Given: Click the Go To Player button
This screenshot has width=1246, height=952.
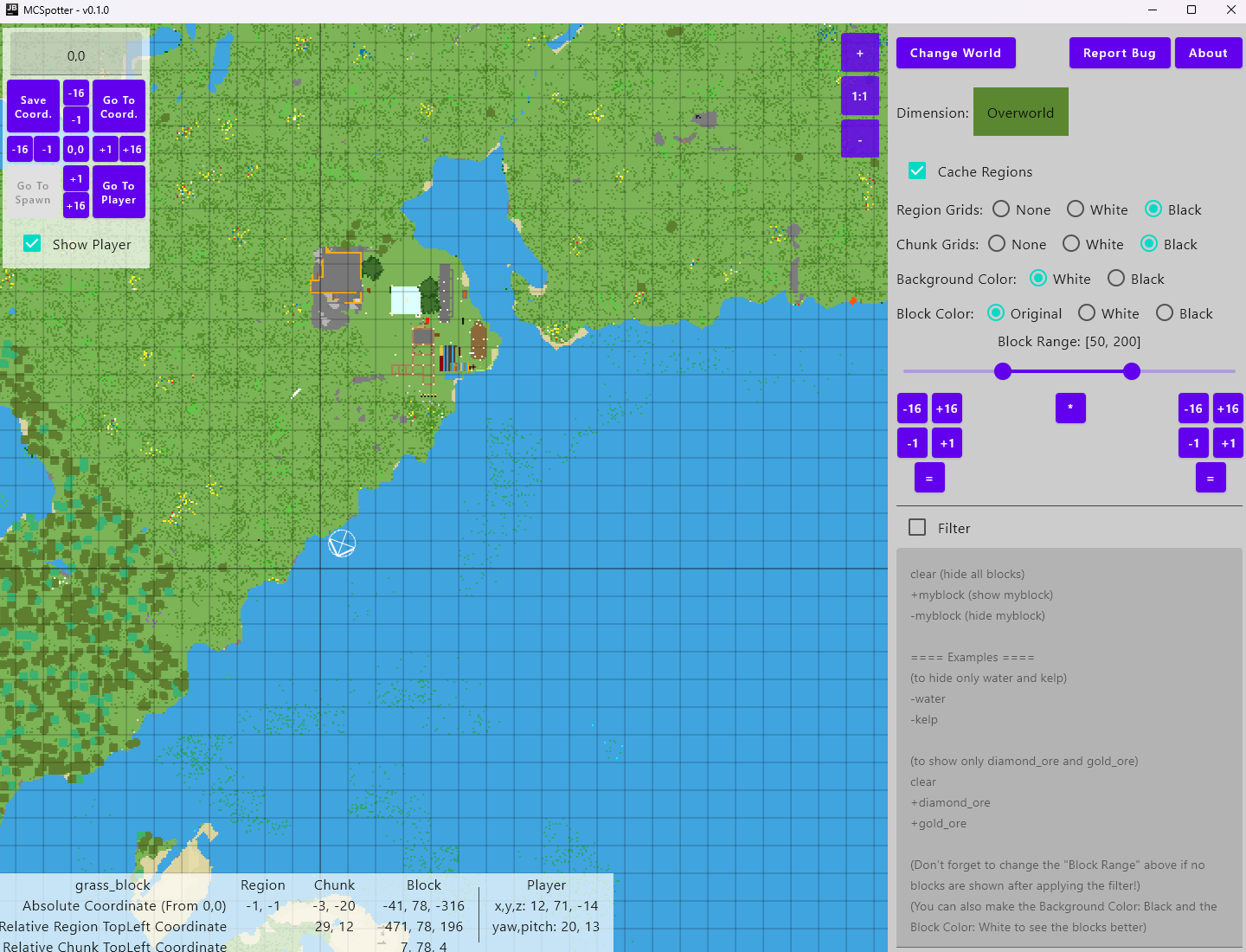Looking at the screenshot, I should pos(119,192).
